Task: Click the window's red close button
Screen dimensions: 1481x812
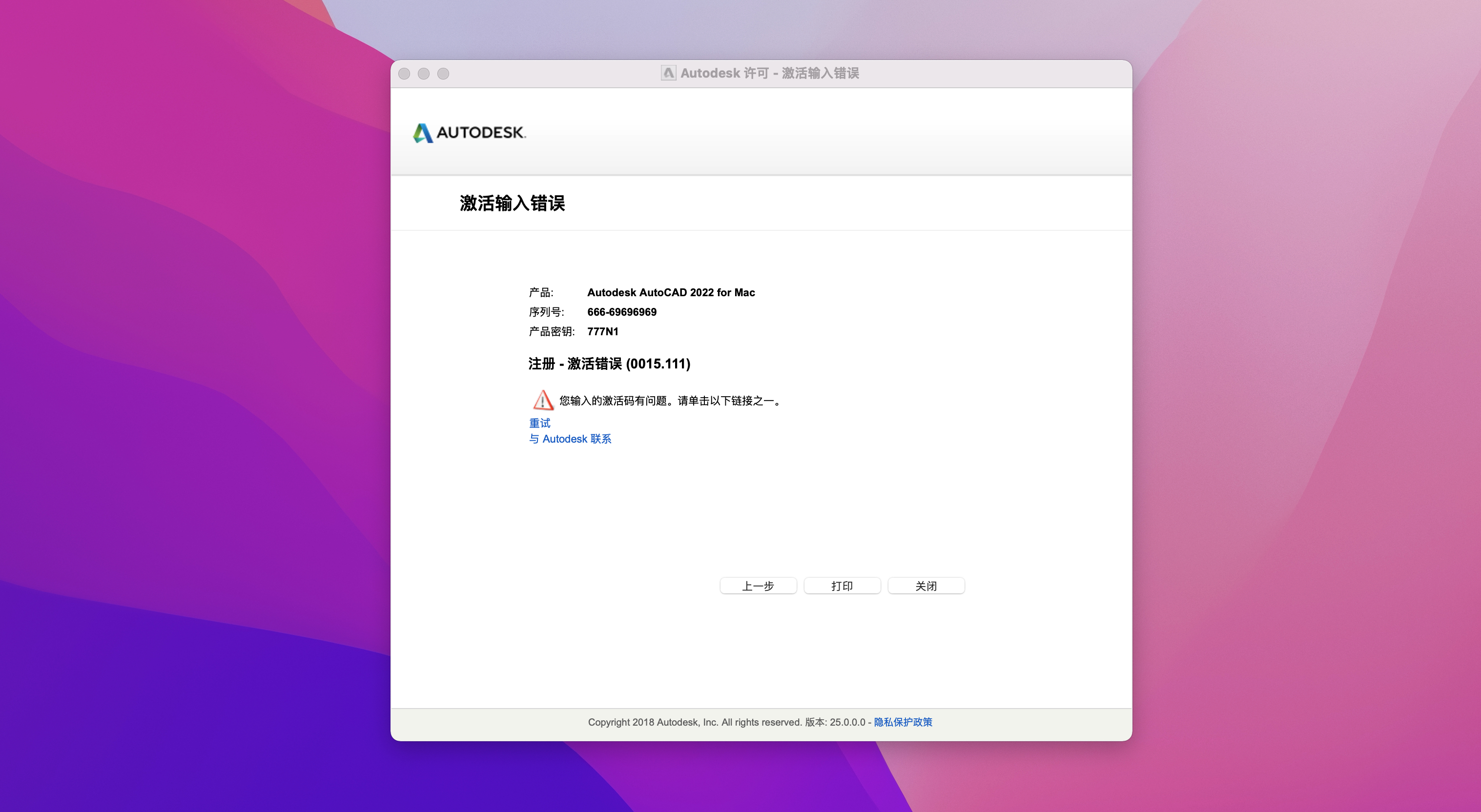Action: [x=404, y=74]
